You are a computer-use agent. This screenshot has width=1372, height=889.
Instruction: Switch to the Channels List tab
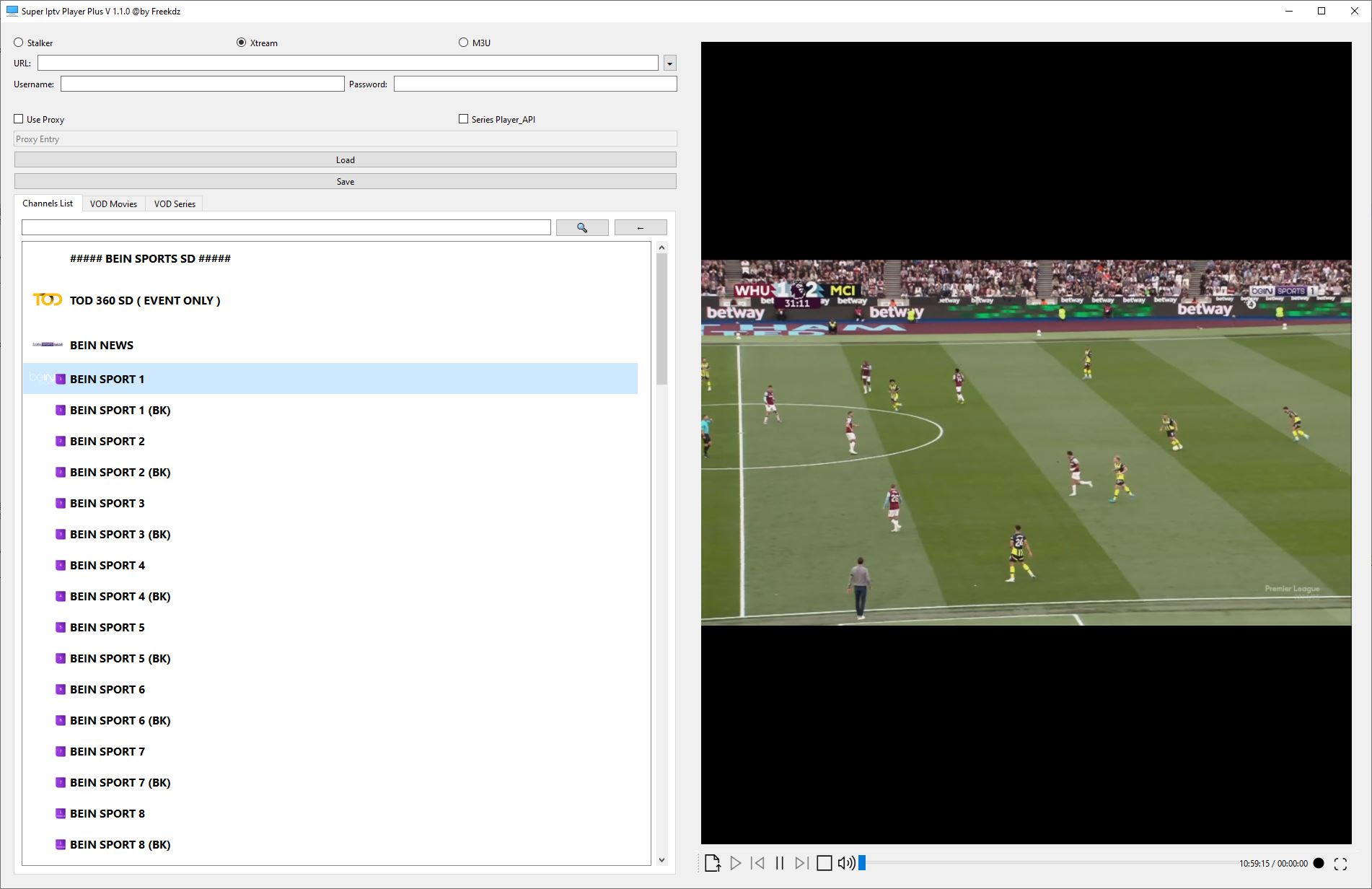48,203
